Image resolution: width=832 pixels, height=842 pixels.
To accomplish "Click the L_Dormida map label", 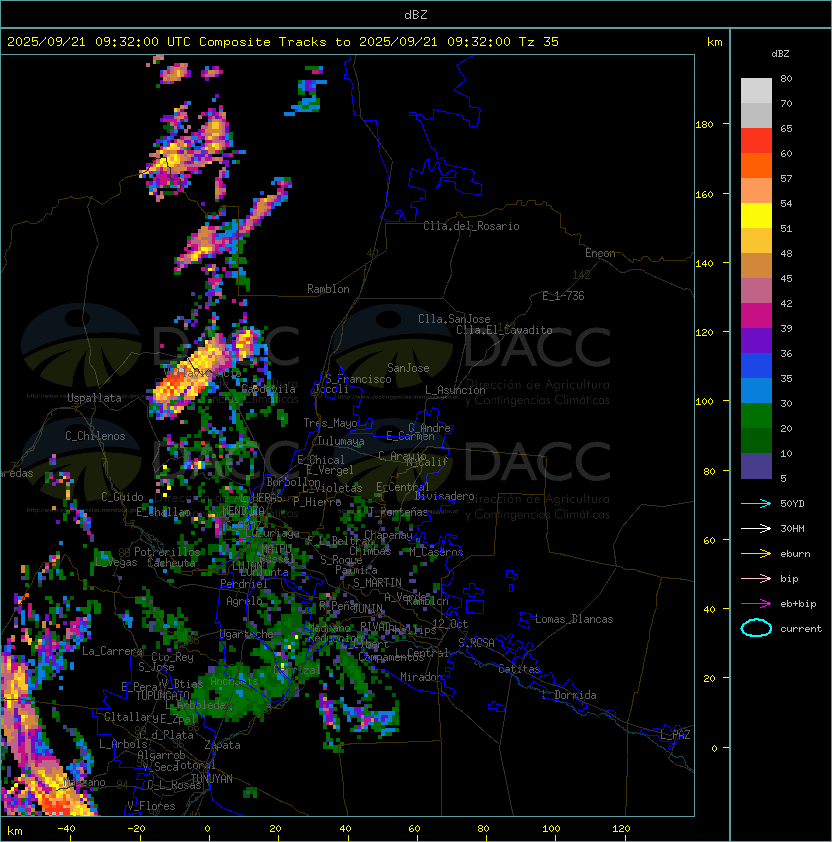I will point(569,695).
